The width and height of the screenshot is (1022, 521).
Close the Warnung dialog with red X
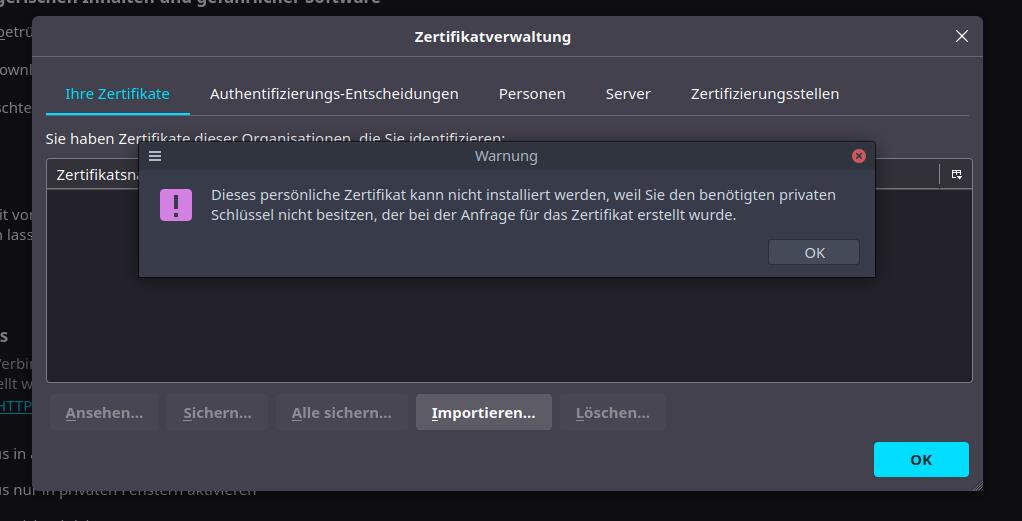tap(858, 156)
